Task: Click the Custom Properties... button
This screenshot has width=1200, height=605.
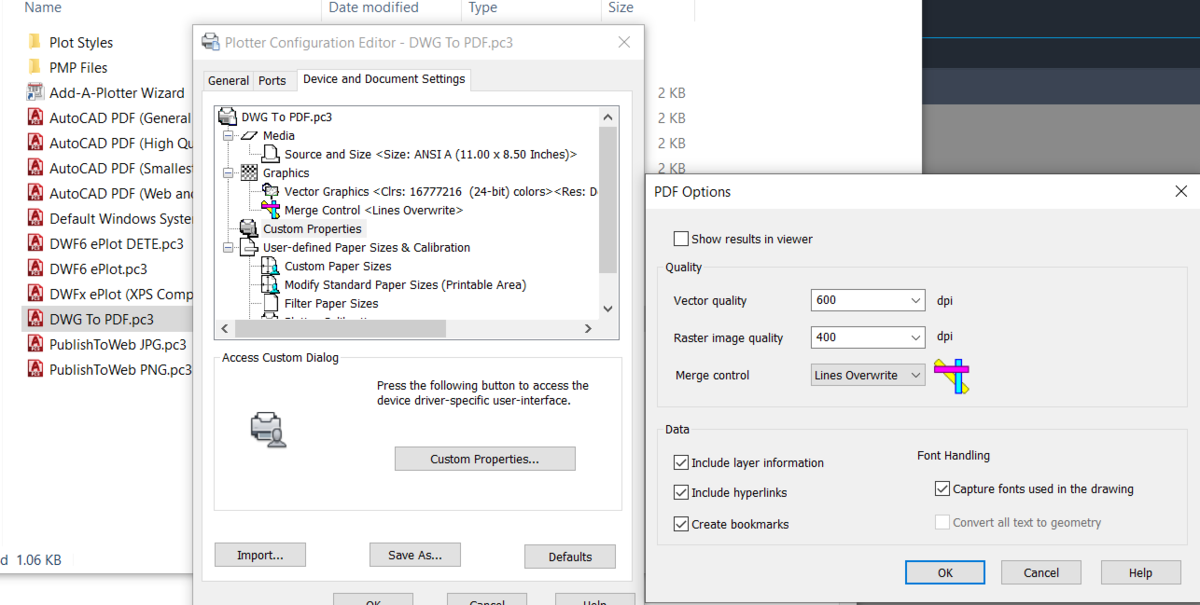Action: point(485,459)
